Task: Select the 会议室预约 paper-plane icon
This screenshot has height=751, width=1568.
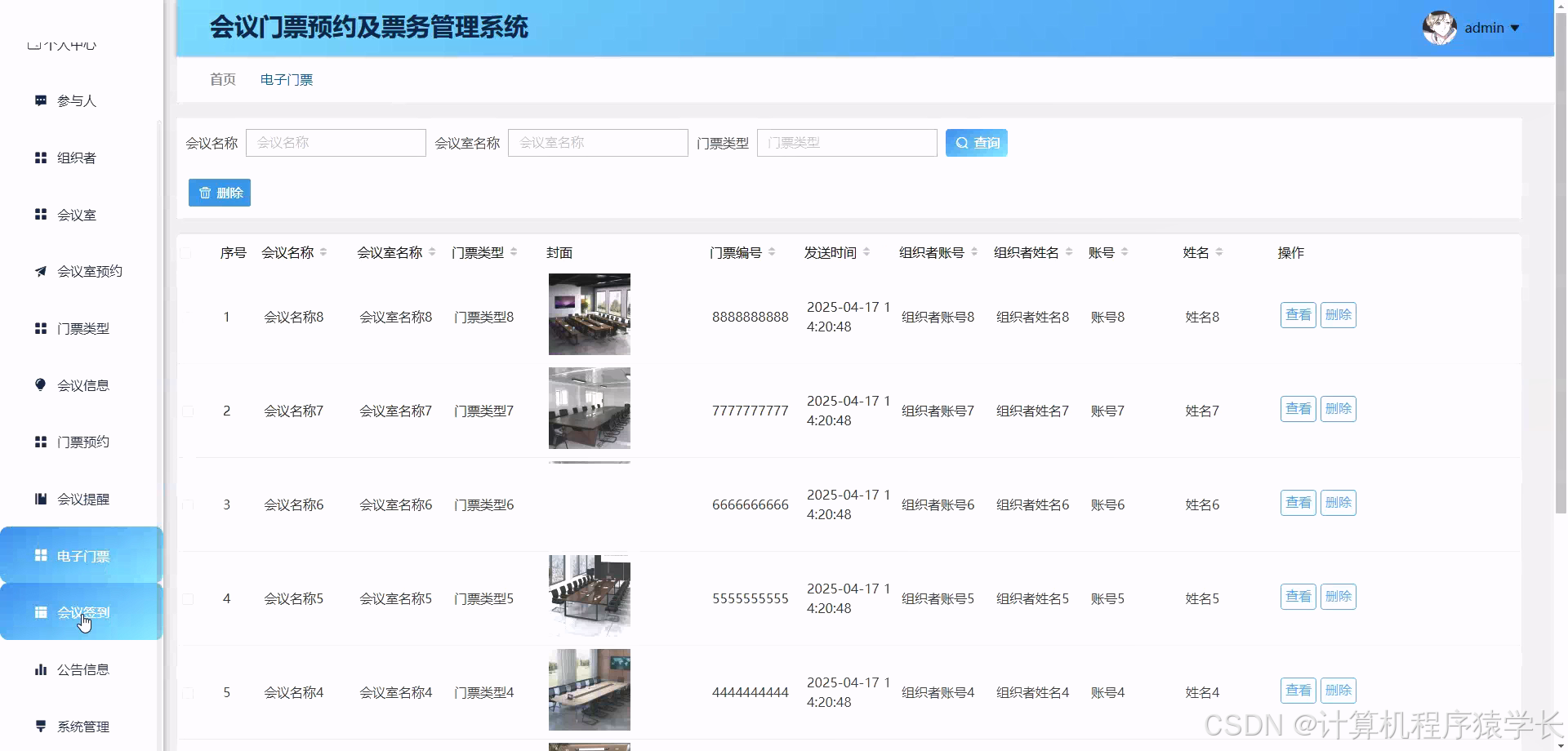Action: click(x=41, y=271)
